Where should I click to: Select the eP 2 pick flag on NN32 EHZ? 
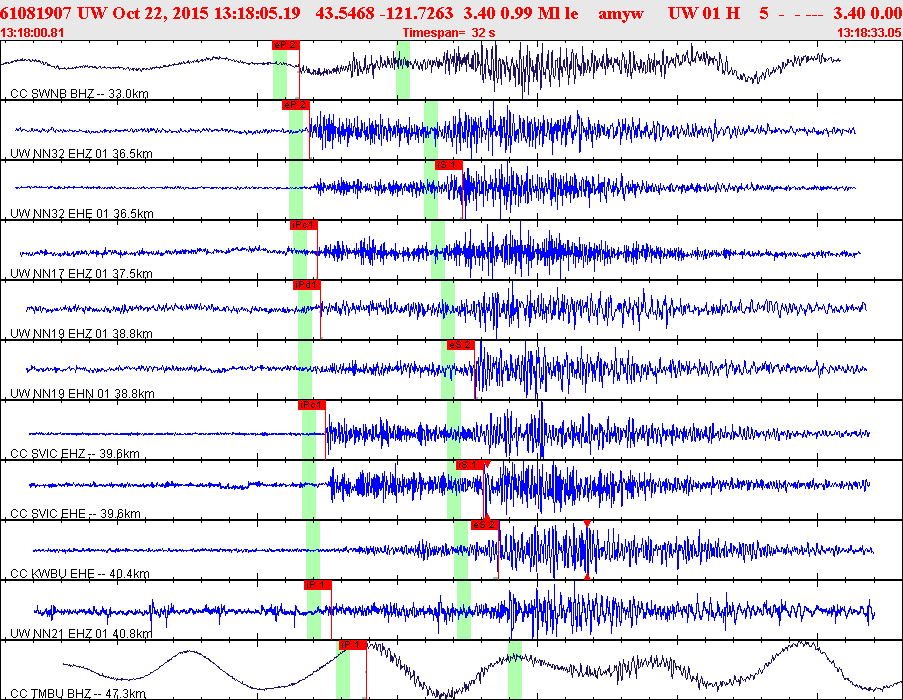(296, 105)
